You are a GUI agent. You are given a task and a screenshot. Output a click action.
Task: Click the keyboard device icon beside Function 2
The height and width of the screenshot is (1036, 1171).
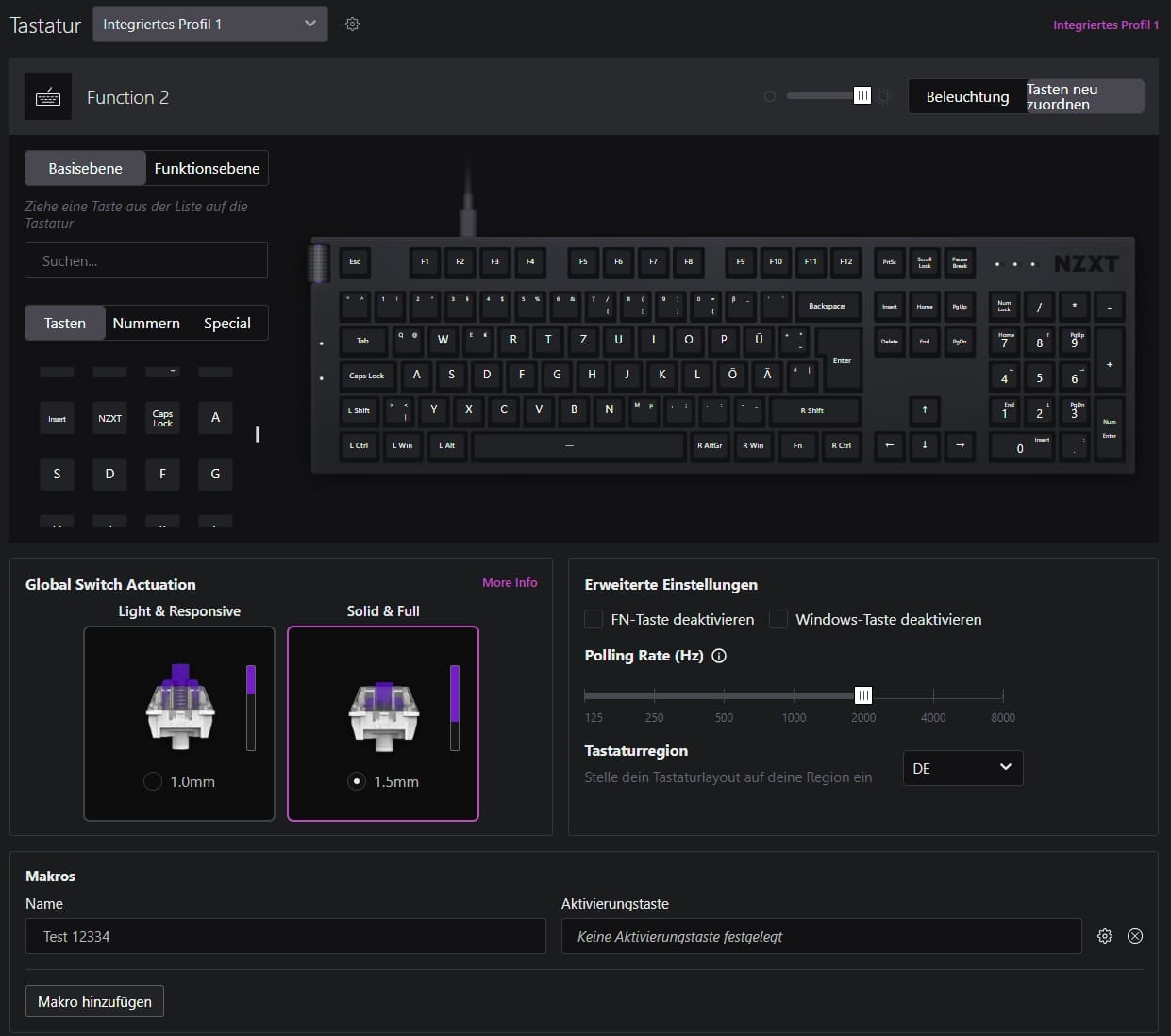(x=48, y=97)
